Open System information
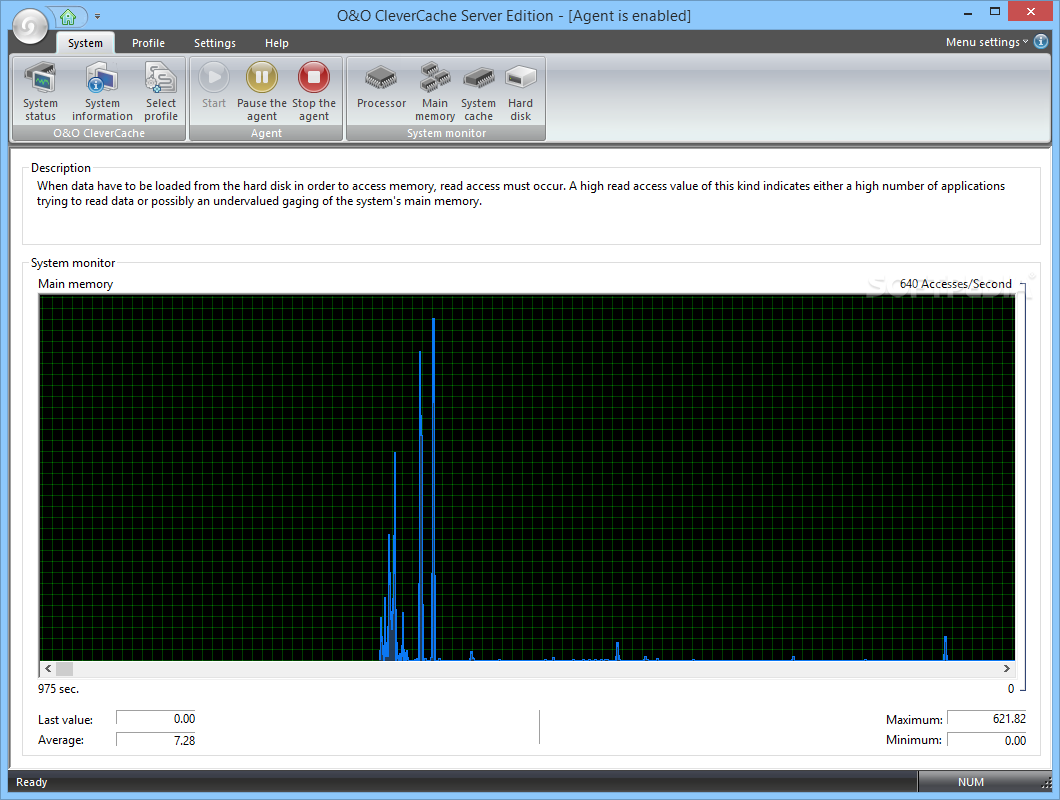The width and height of the screenshot is (1060, 800). pos(102,91)
